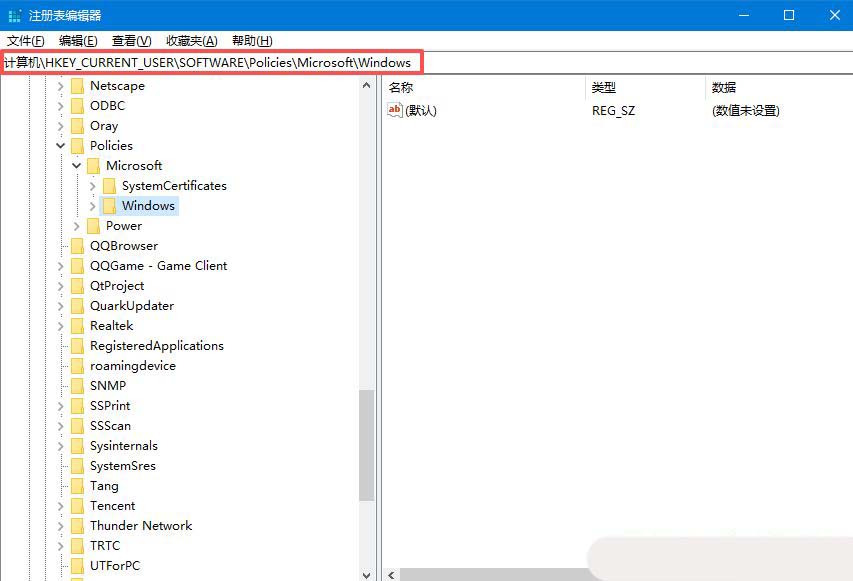Click the Realtek folder icon

coord(77,326)
